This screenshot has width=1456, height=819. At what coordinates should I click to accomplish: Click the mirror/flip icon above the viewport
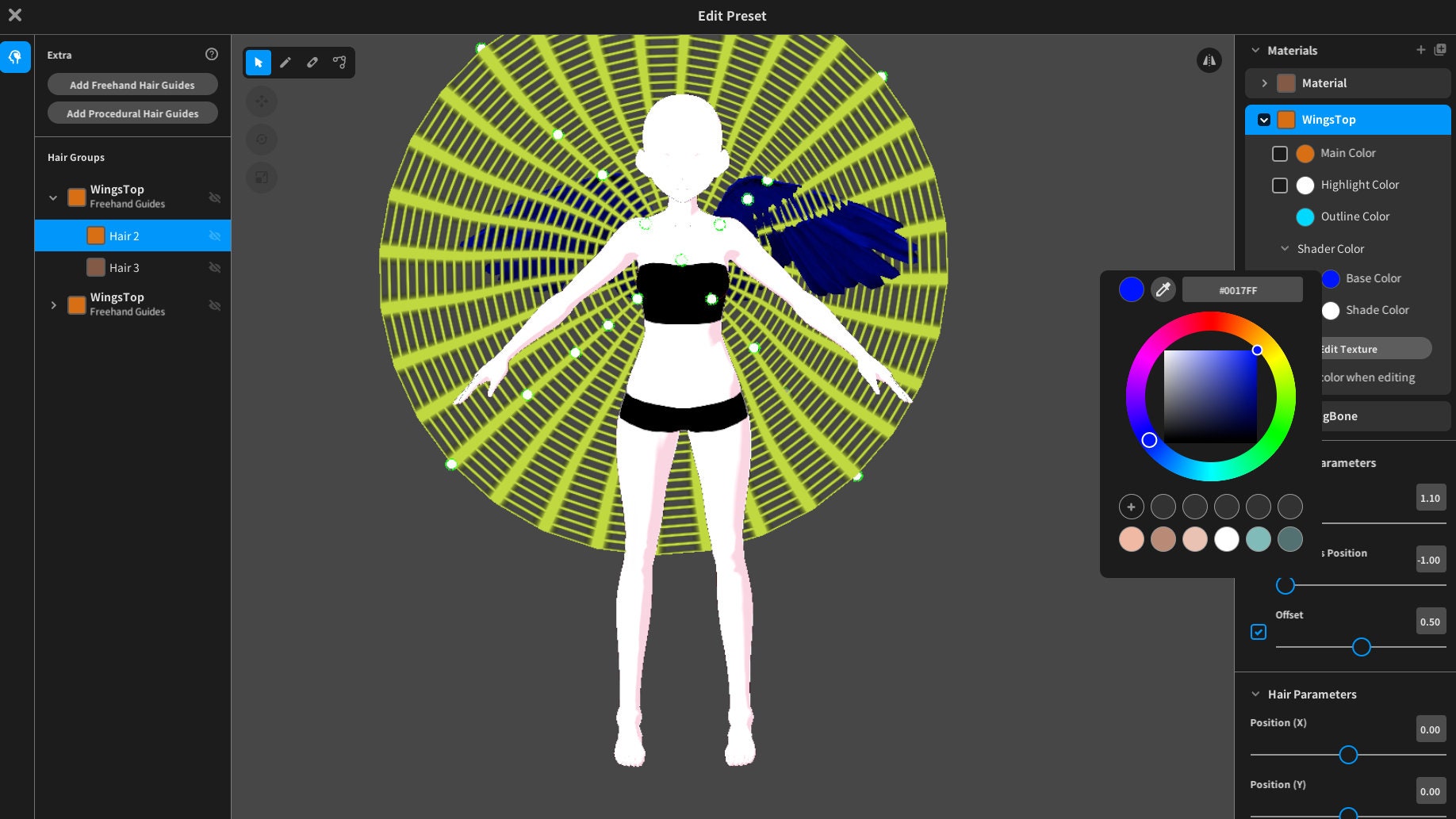1209,60
